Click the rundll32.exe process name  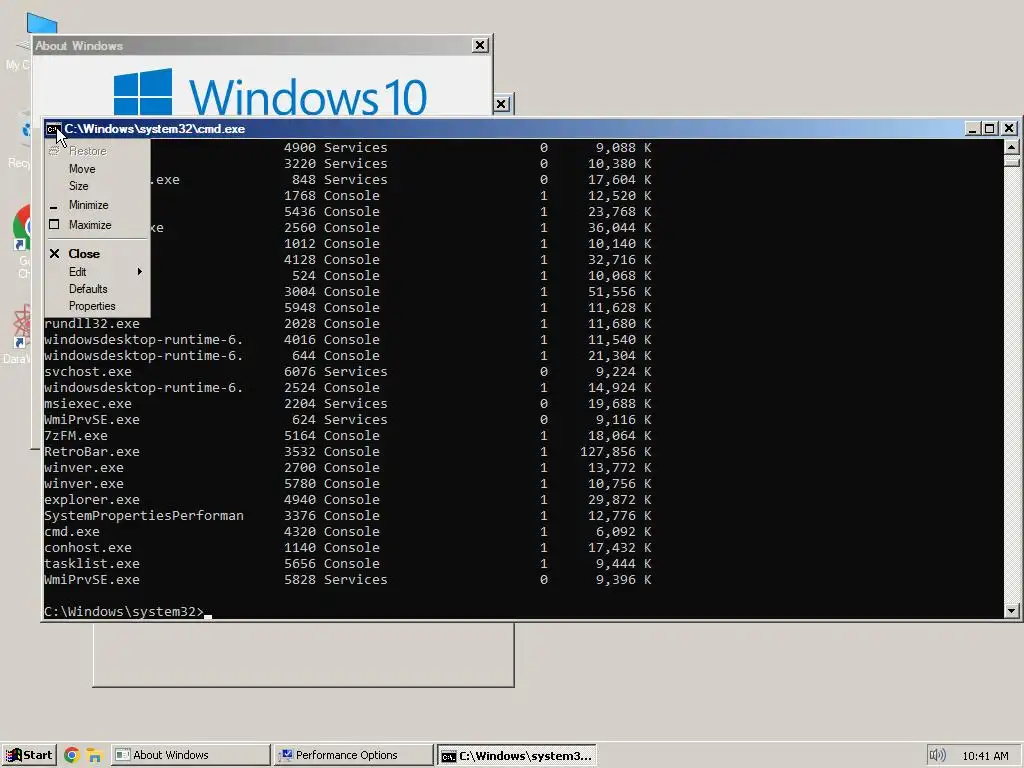[91, 324]
